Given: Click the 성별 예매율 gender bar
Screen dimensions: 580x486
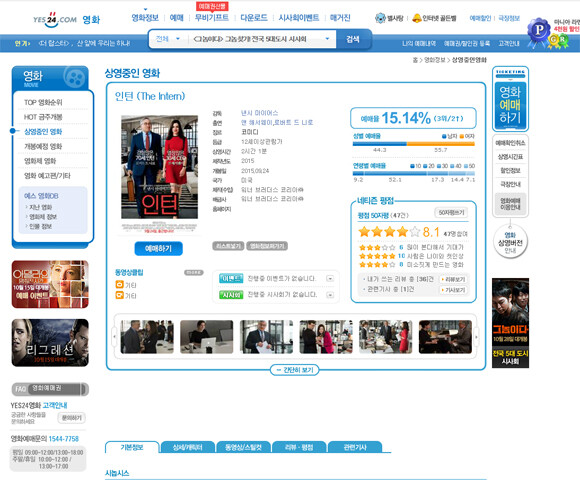Looking at the screenshot, I should (x=414, y=144).
